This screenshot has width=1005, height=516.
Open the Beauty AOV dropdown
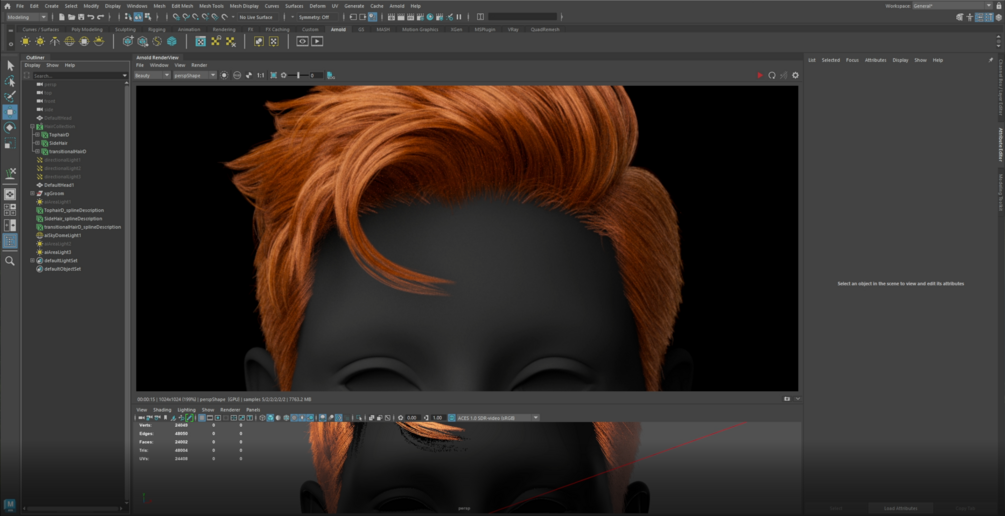point(152,75)
